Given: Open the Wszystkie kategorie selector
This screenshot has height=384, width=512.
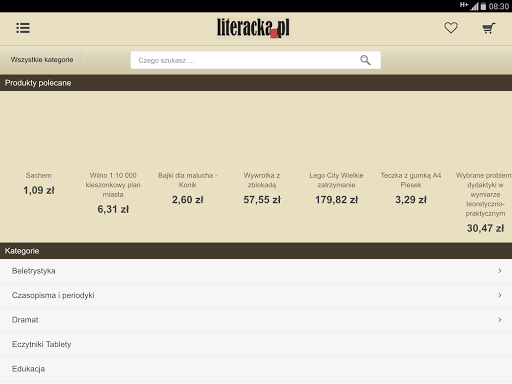Looking at the screenshot, I should [x=41, y=60].
